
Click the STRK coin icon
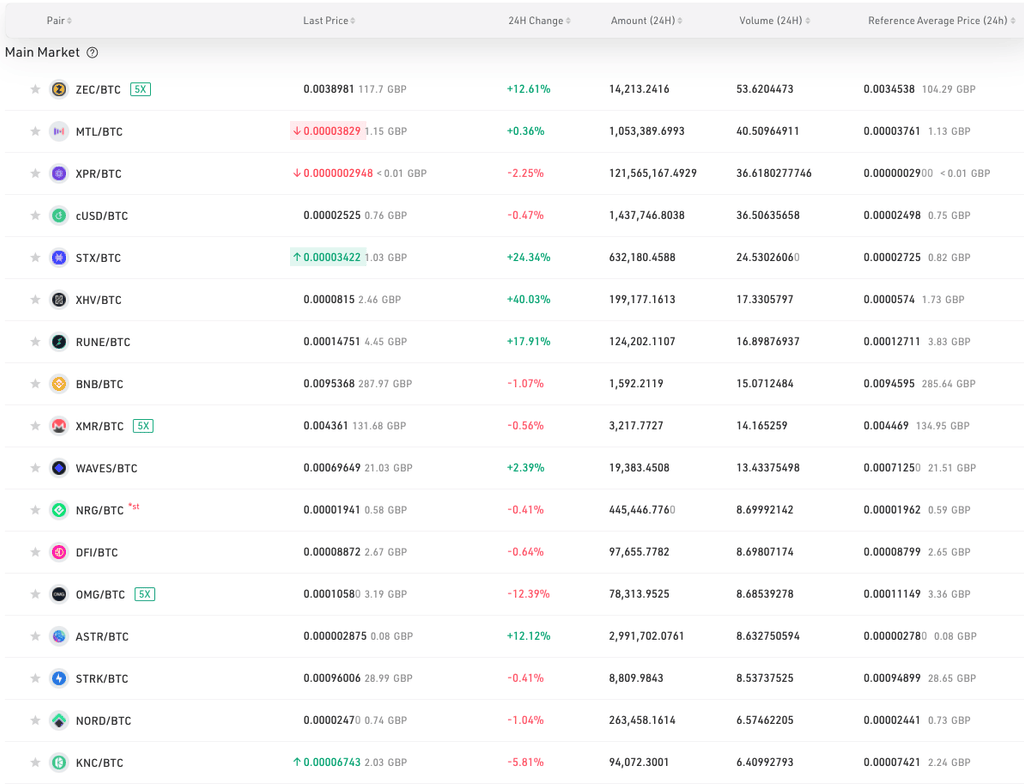click(59, 678)
